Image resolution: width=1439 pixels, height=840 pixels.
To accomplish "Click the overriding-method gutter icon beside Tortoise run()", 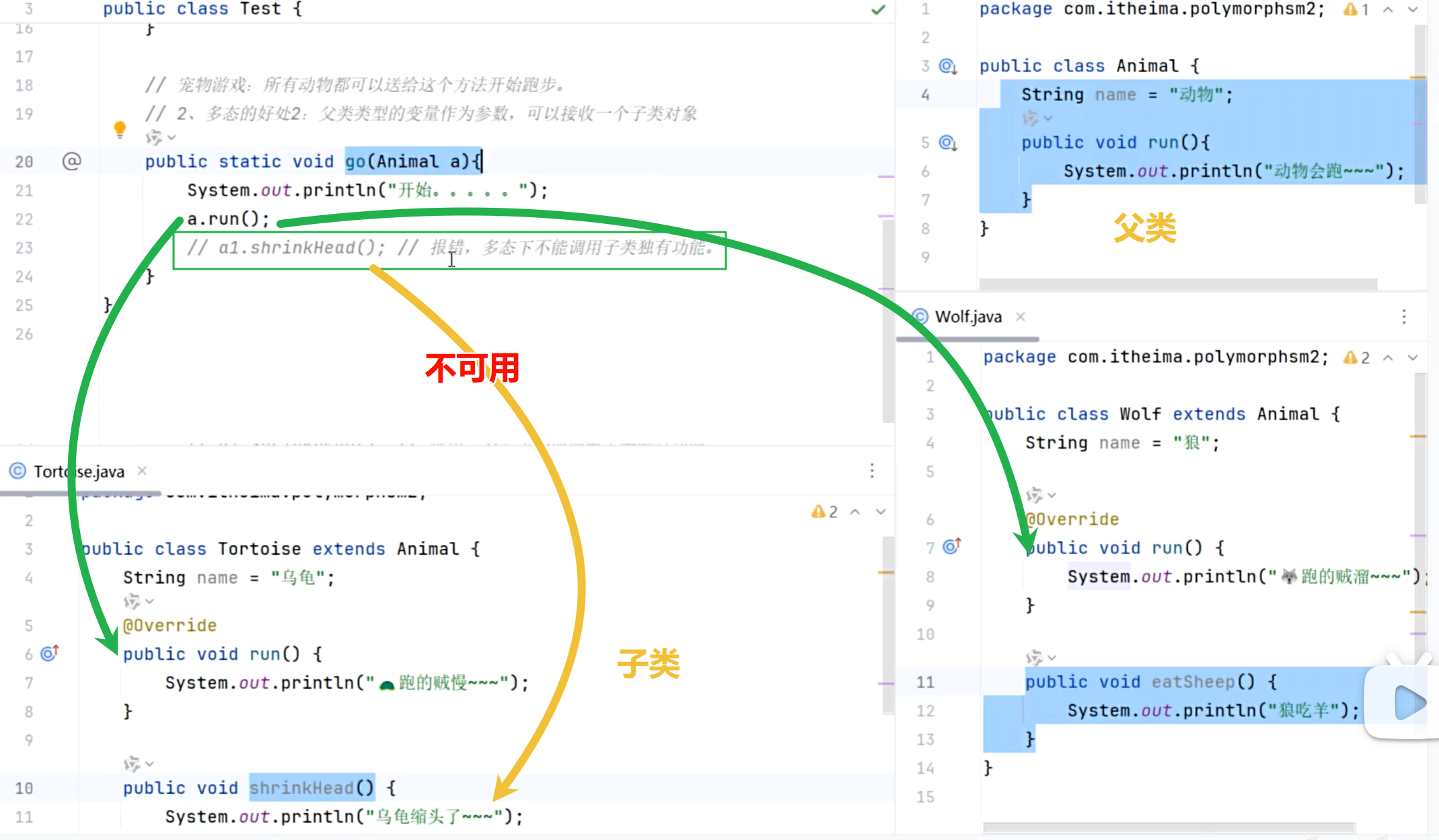I will click(x=48, y=652).
